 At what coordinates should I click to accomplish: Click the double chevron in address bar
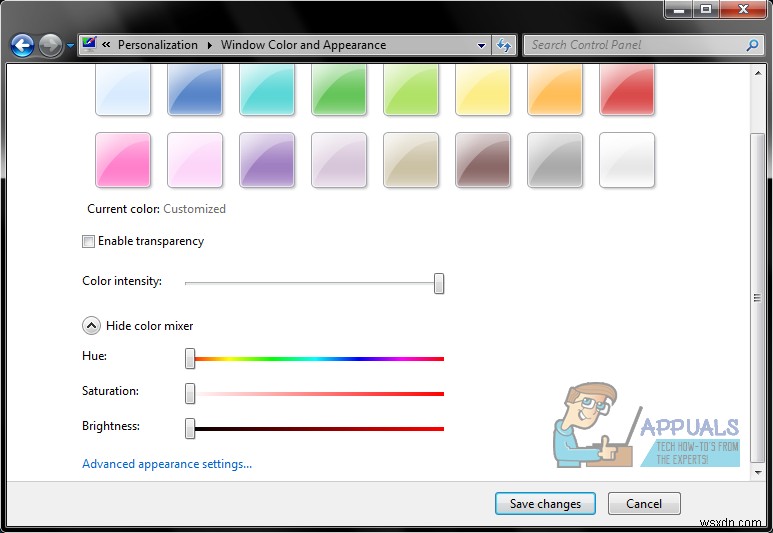(x=106, y=45)
